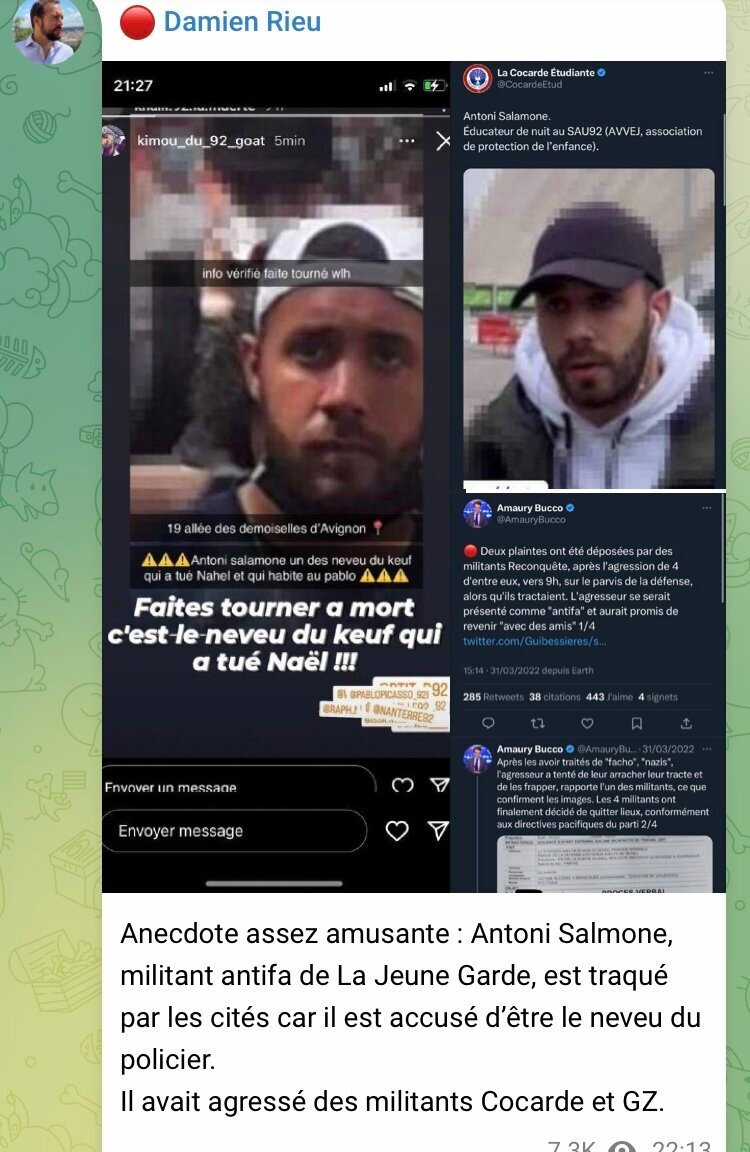Follow the twitter.com/Guibessieres link
The height and width of the screenshot is (1152, 750).
click(535, 641)
